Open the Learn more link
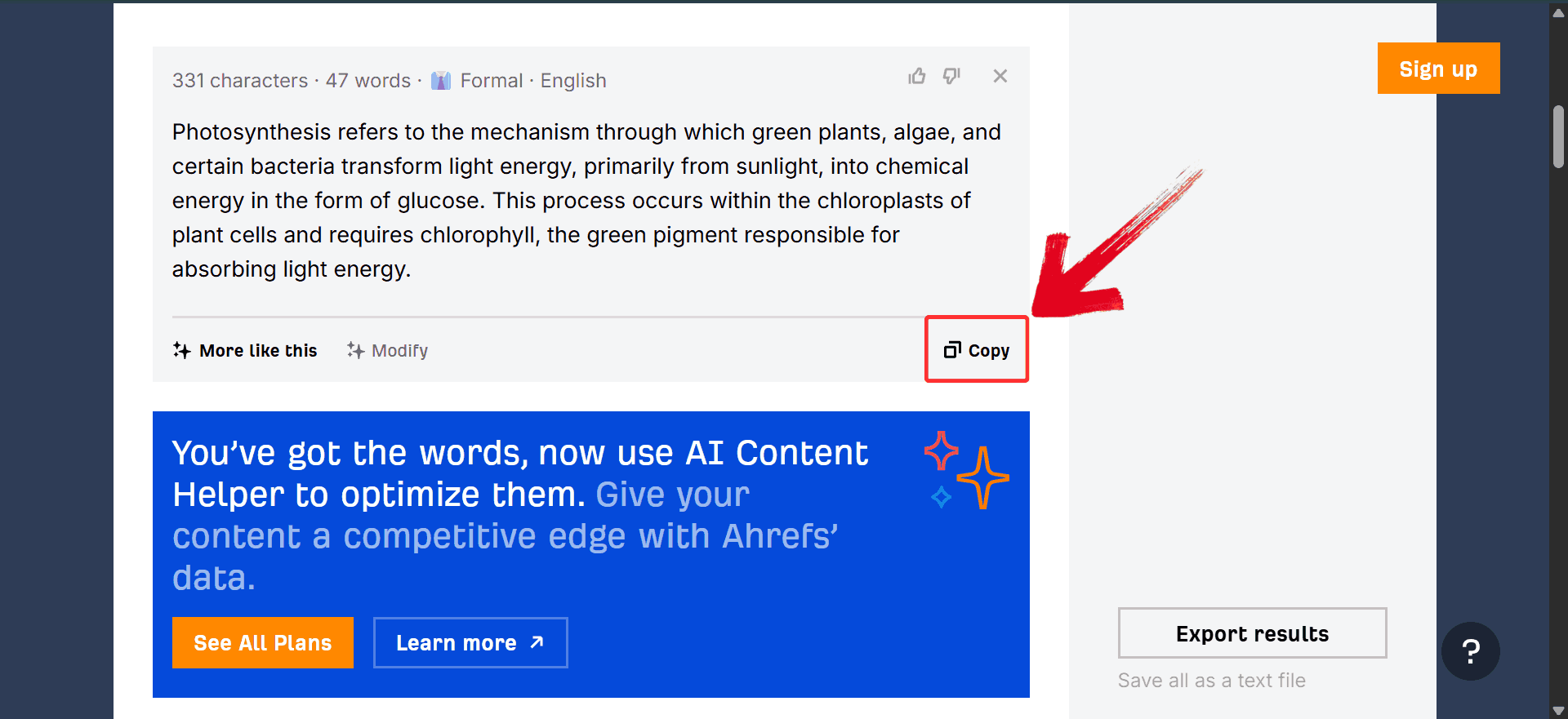Viewport: 1568px width, 719px height. point(470,643)
